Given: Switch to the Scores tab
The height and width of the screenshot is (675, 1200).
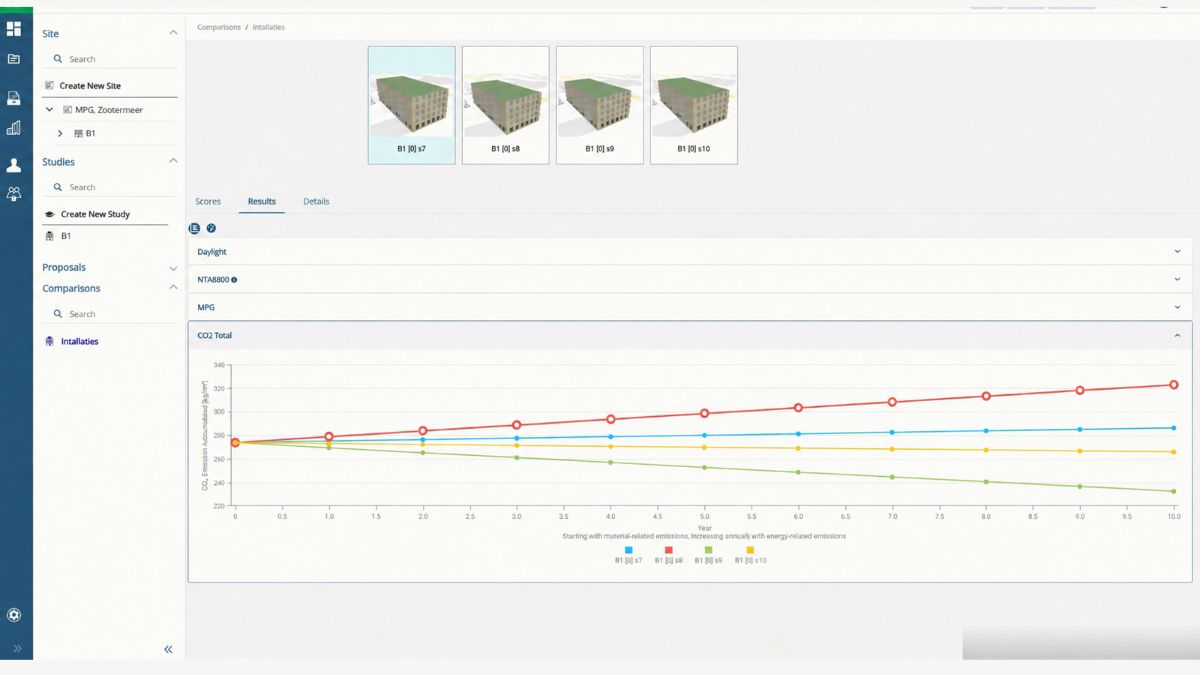Looking at the screenshot, I should [208, 202].
